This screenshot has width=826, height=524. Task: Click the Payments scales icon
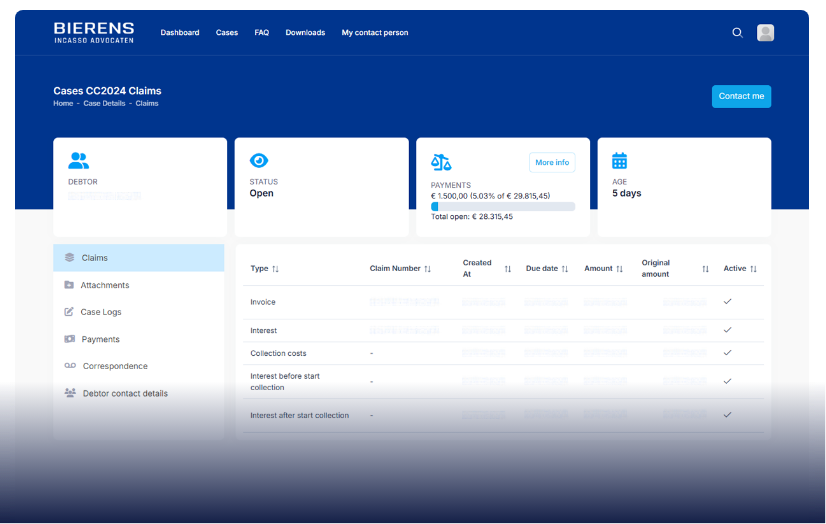[x=441, y=162]
